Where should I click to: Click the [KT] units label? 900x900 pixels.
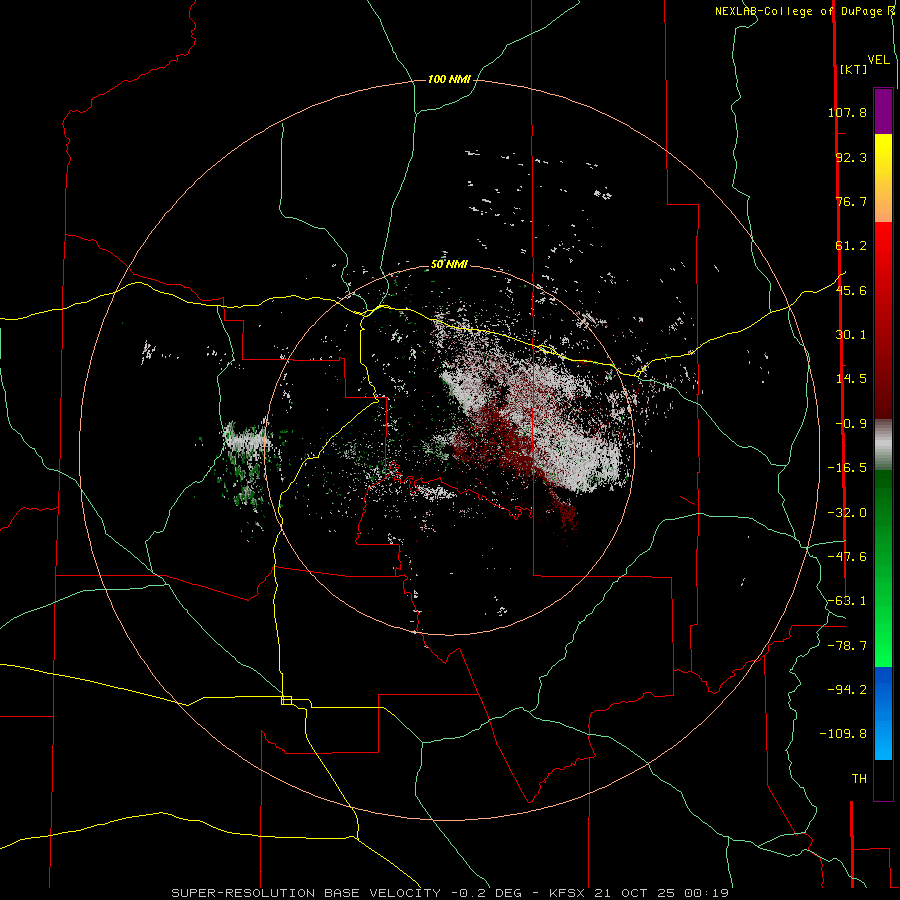[x=854, y=69]
